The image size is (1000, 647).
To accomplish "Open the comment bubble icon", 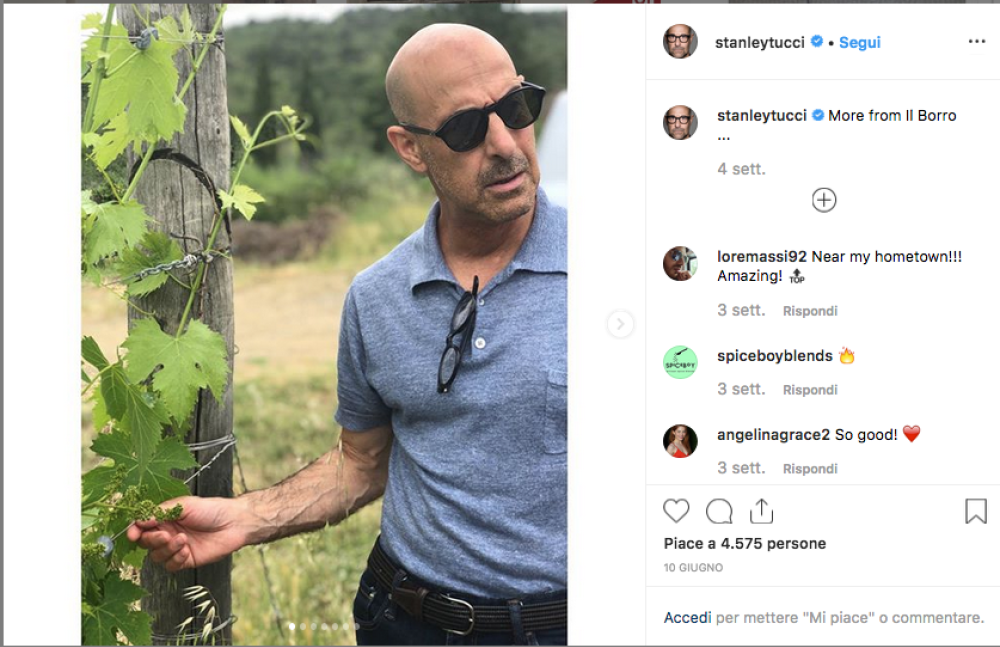I will coord(719,511).
